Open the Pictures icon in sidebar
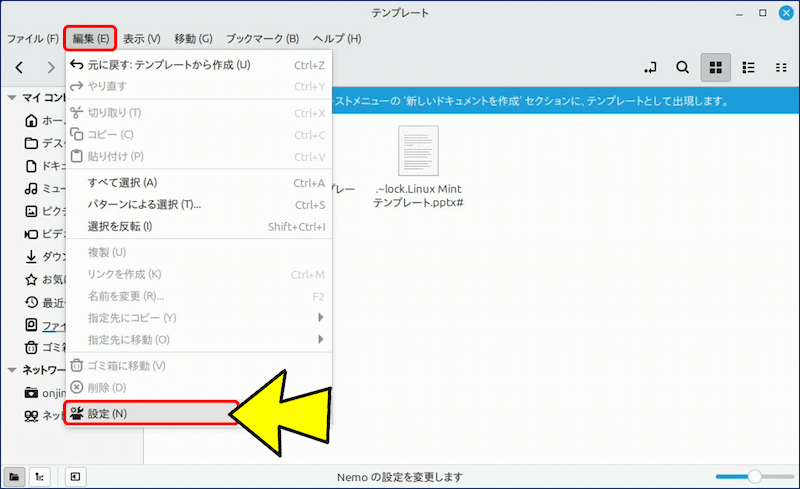800x489 pixels. (31, 211)
